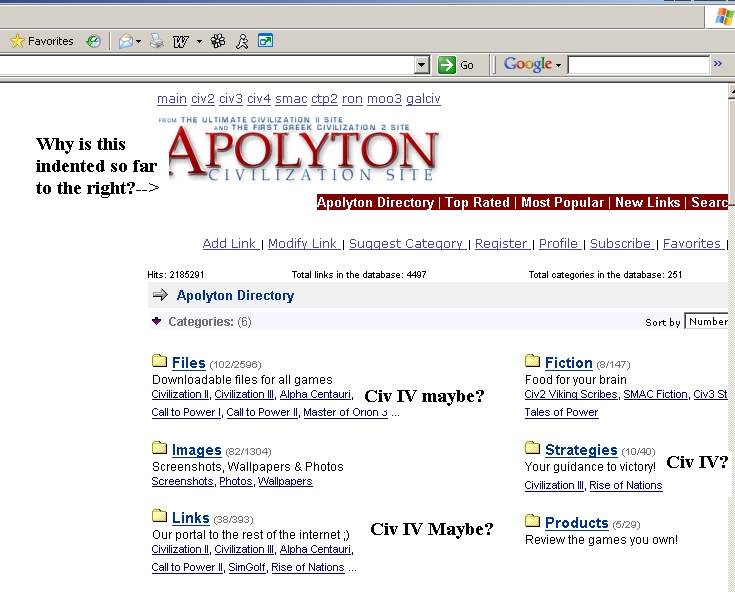Expand the address bar dropdown arrow
Image resolution: width=735 pixels, height=592 pixels.
(x=421, y=65)
